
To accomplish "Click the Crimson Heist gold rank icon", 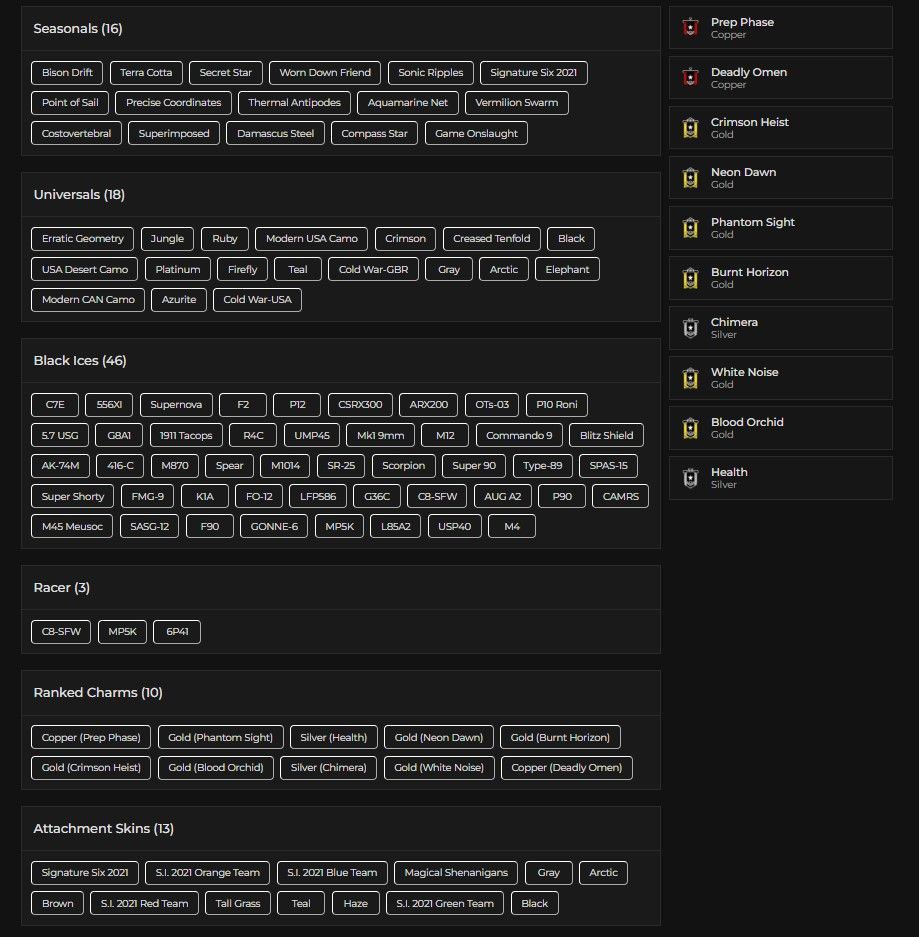I will click(690, 128).
